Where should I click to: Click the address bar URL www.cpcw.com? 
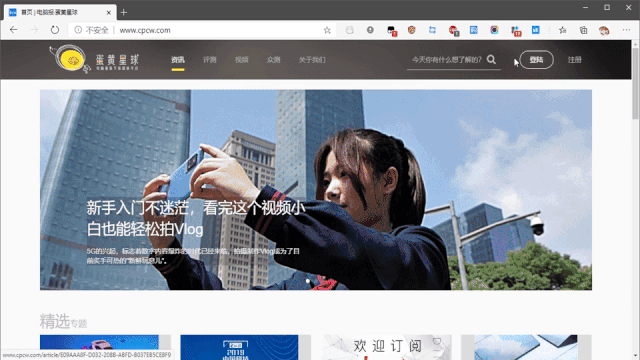(145, 30)
